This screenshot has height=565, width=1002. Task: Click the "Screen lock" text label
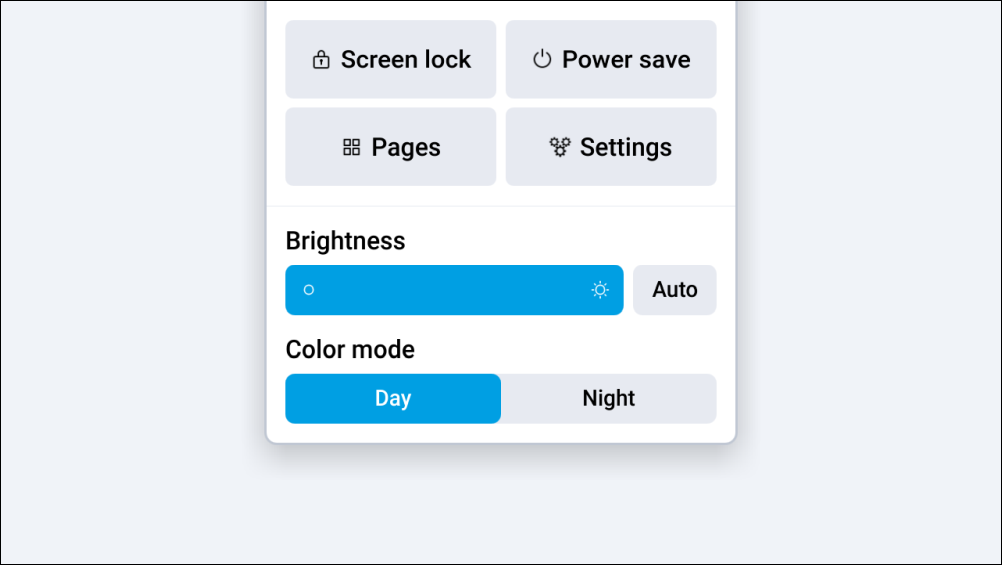(x=406, y=60)
